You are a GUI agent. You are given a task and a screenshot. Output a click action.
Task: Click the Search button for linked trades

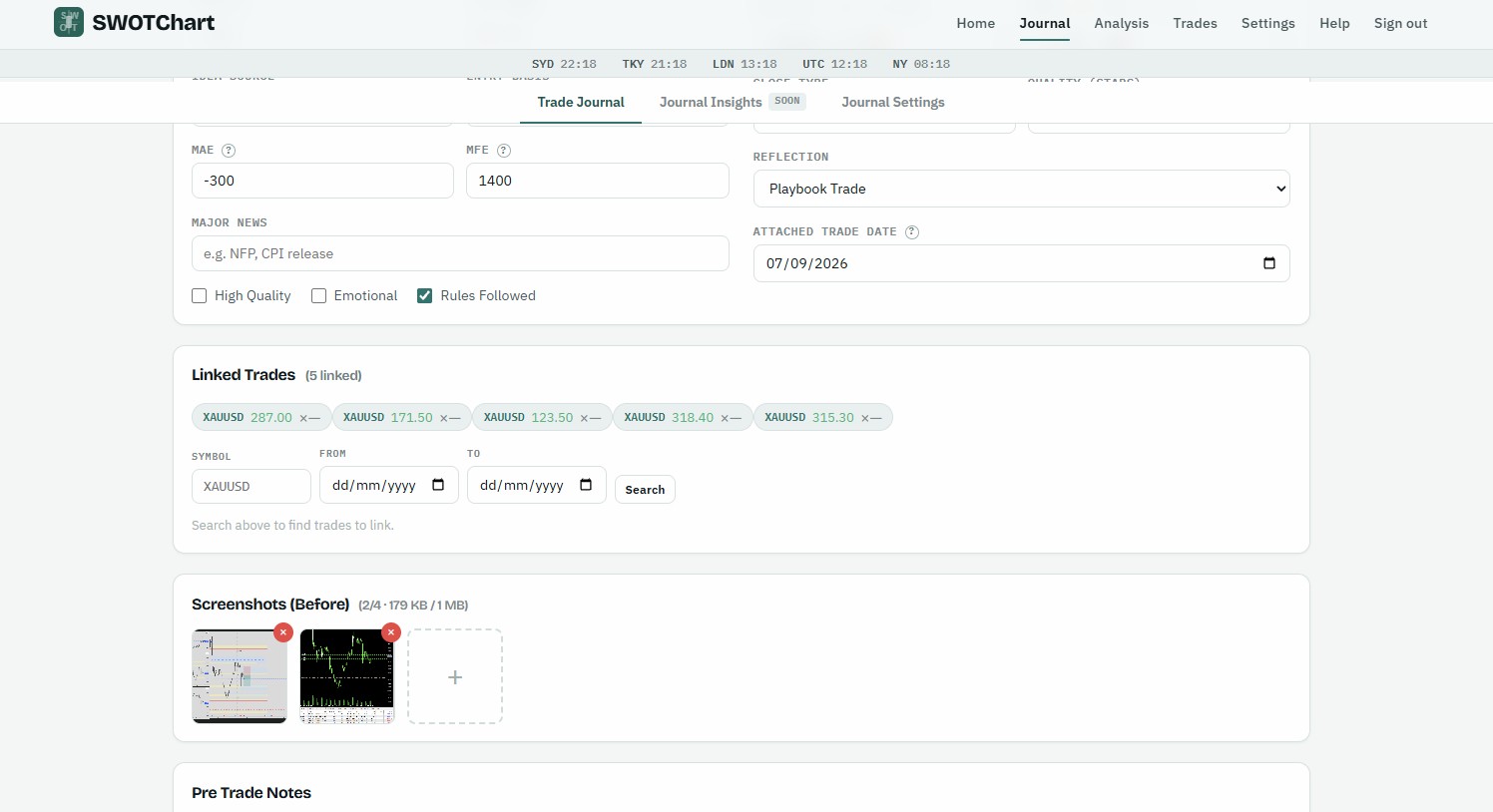pos(645,490)
